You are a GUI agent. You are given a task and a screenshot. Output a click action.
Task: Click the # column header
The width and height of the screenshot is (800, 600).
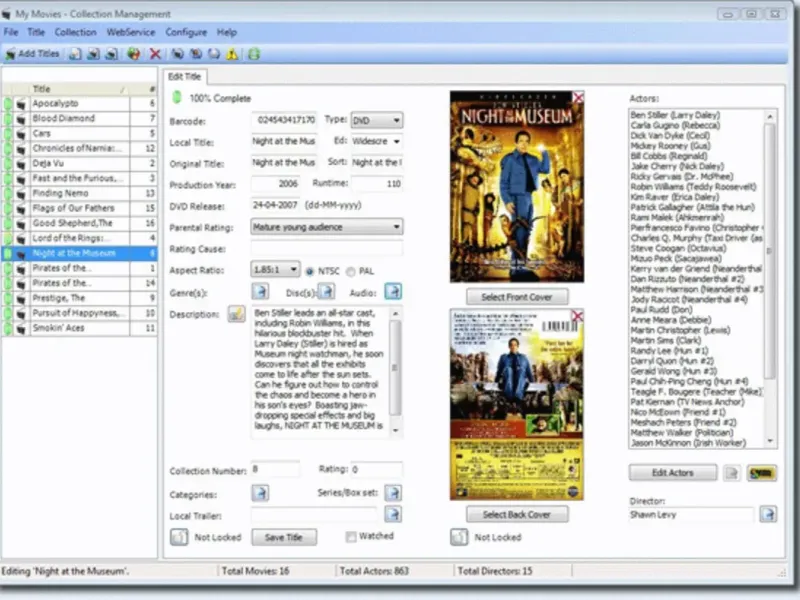143,89
